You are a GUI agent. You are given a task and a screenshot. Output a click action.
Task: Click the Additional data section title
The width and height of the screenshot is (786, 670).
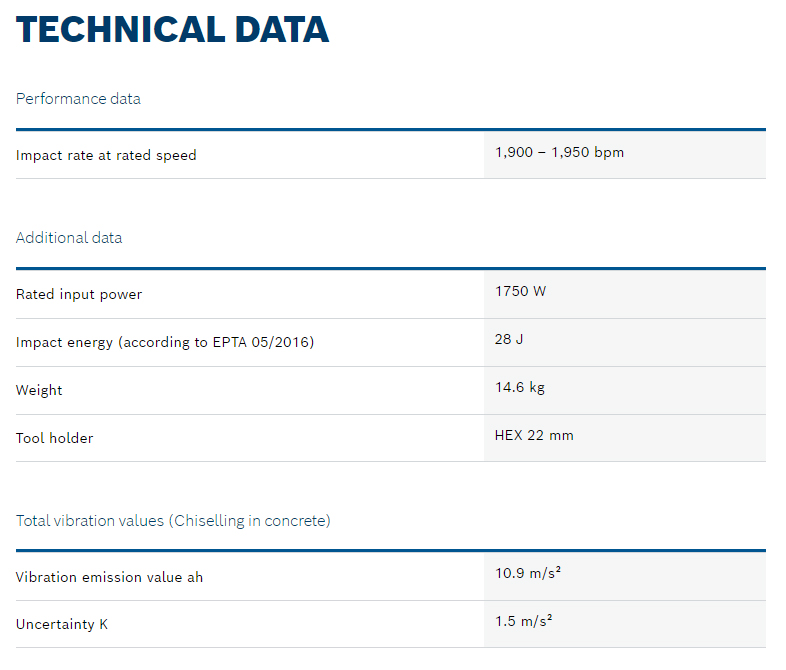(x=69, y=238)
